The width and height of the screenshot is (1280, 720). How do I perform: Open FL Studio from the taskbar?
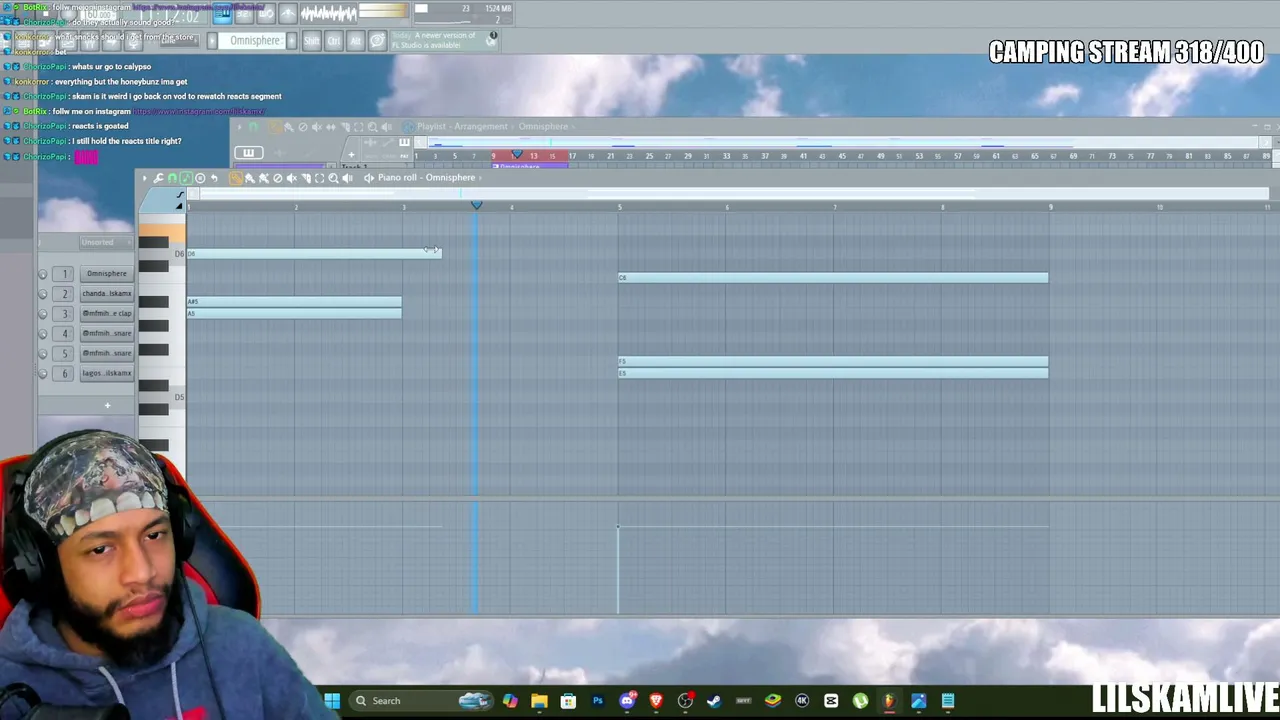889,701
